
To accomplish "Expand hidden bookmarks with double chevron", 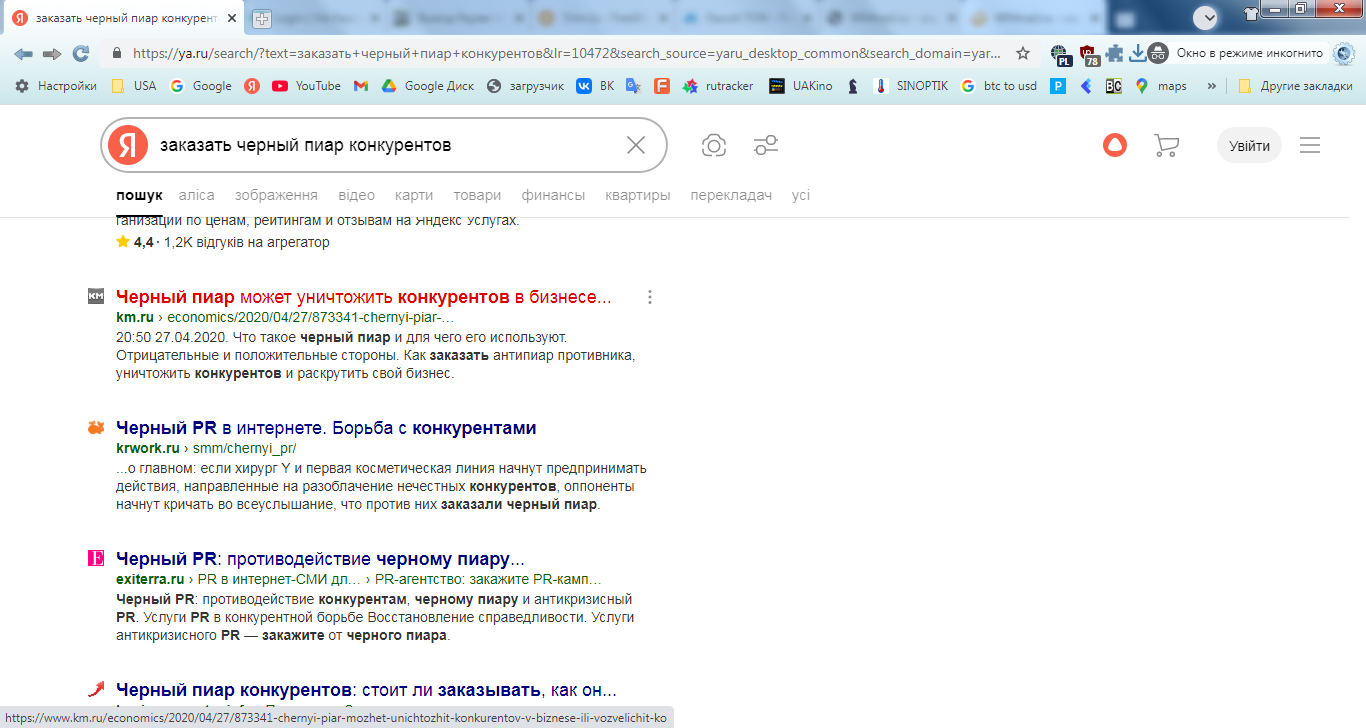I will (x=1212, y=86).
